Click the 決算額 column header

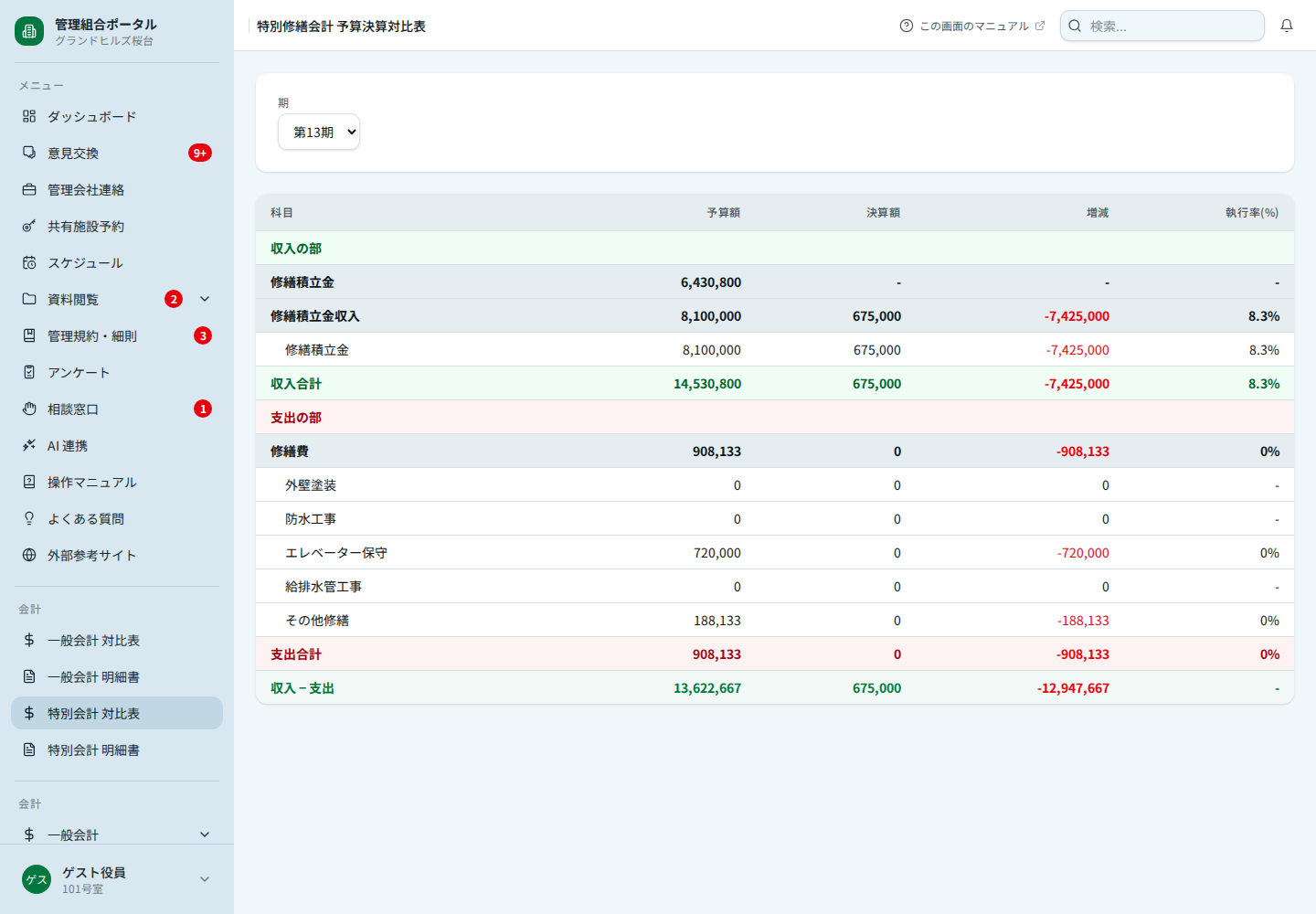884,212
